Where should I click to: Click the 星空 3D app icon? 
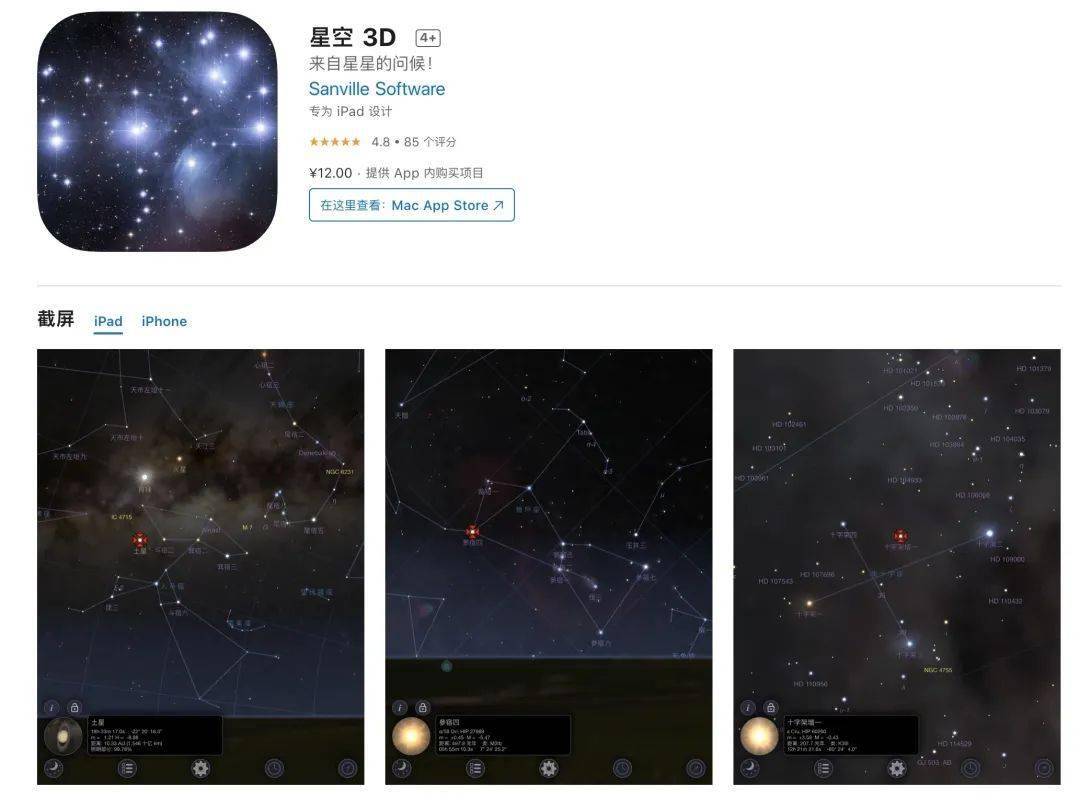tap(157, 131)
